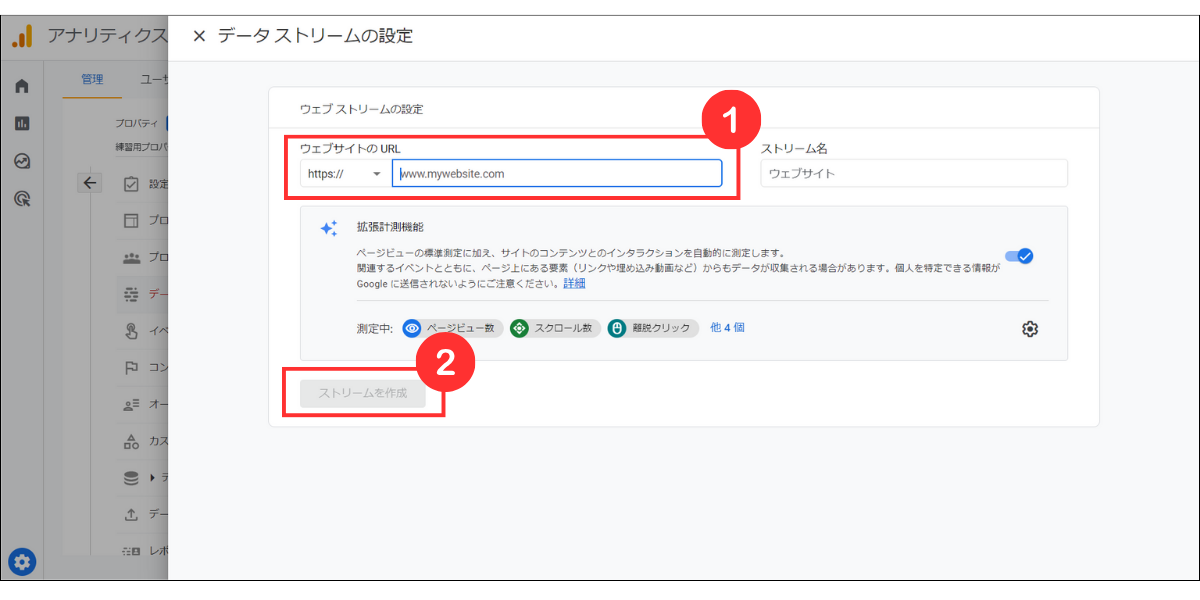Click the ウェブ ストリームの設定 heading
This screenshot has height=600, width=1200.
pyautogui.click(x=362, y=108)
